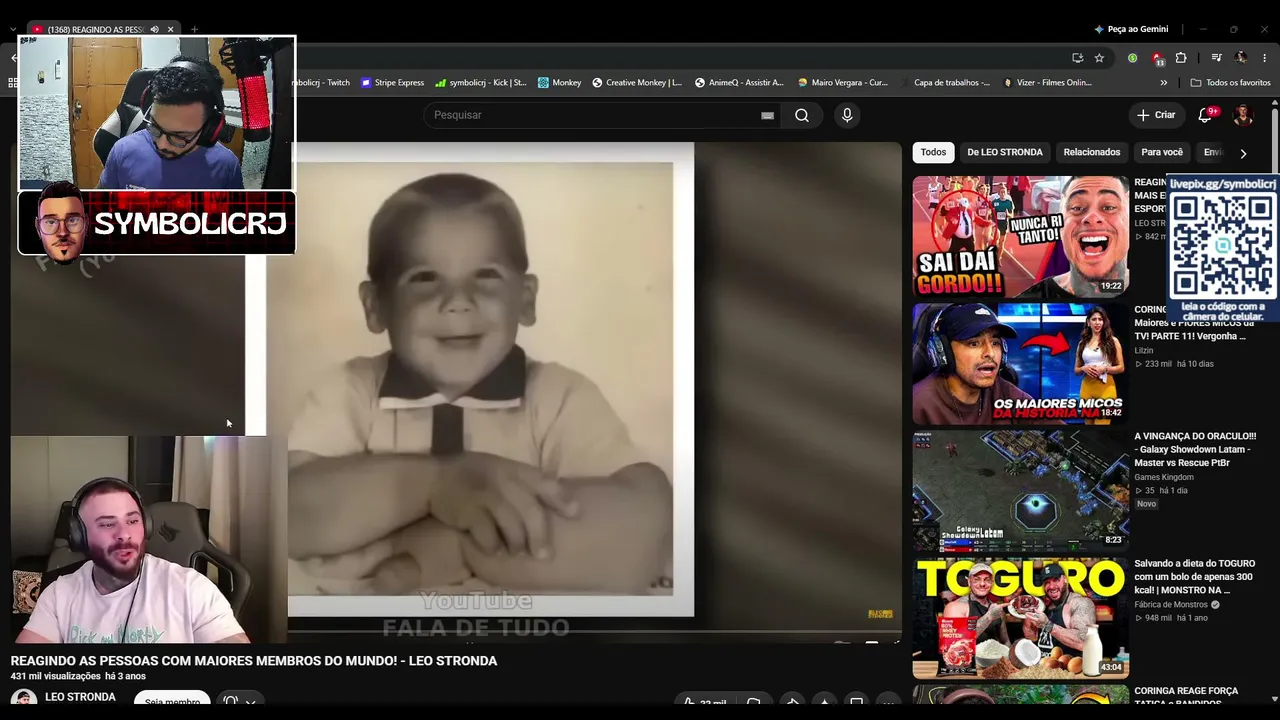Screen dimensions: 1280x720
Task: Open the TOGURO diet video thumbnail
Action: click(1020, 618)
